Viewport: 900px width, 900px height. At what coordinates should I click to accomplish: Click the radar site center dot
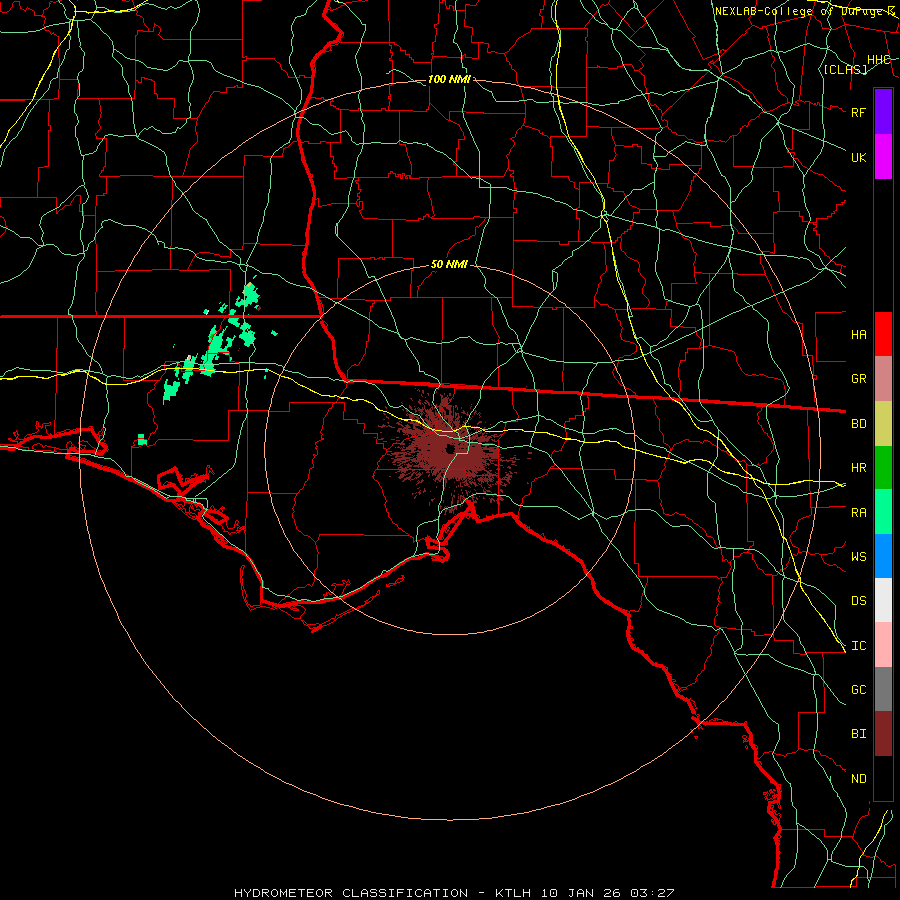point(451,448)
